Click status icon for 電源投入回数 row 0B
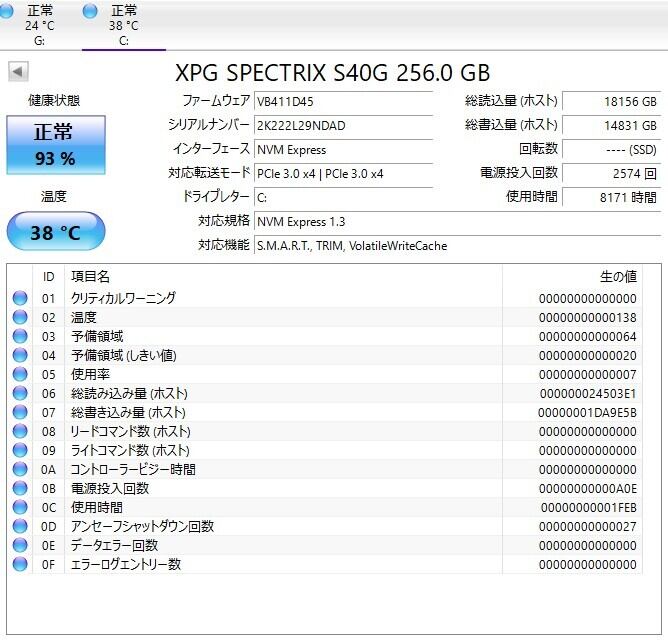Screen dimensions: 668x641 (x=19, y=488)
